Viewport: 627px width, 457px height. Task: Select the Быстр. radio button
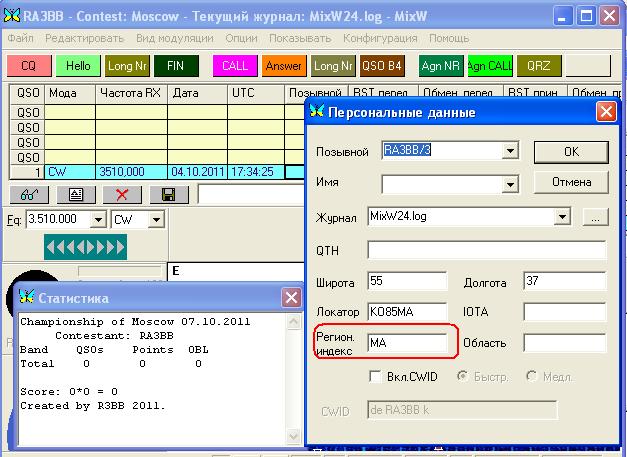coord(462,377)
